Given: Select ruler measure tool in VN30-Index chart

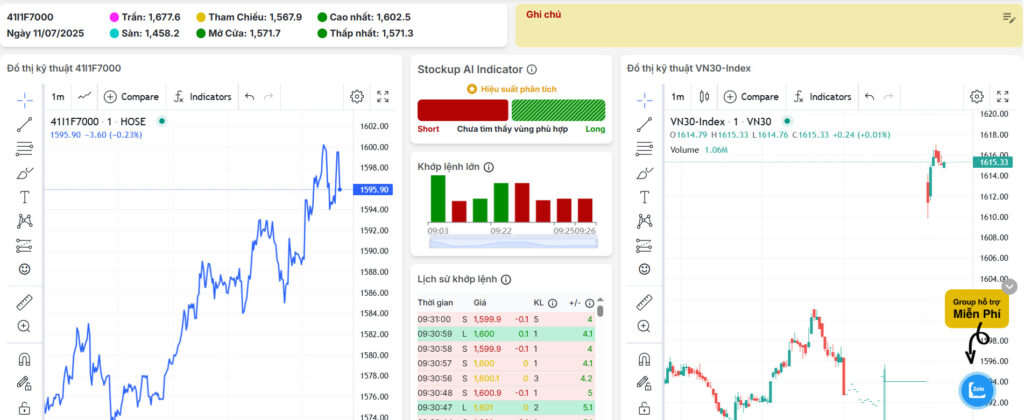Looking at the screenshot, I should 645,302.
